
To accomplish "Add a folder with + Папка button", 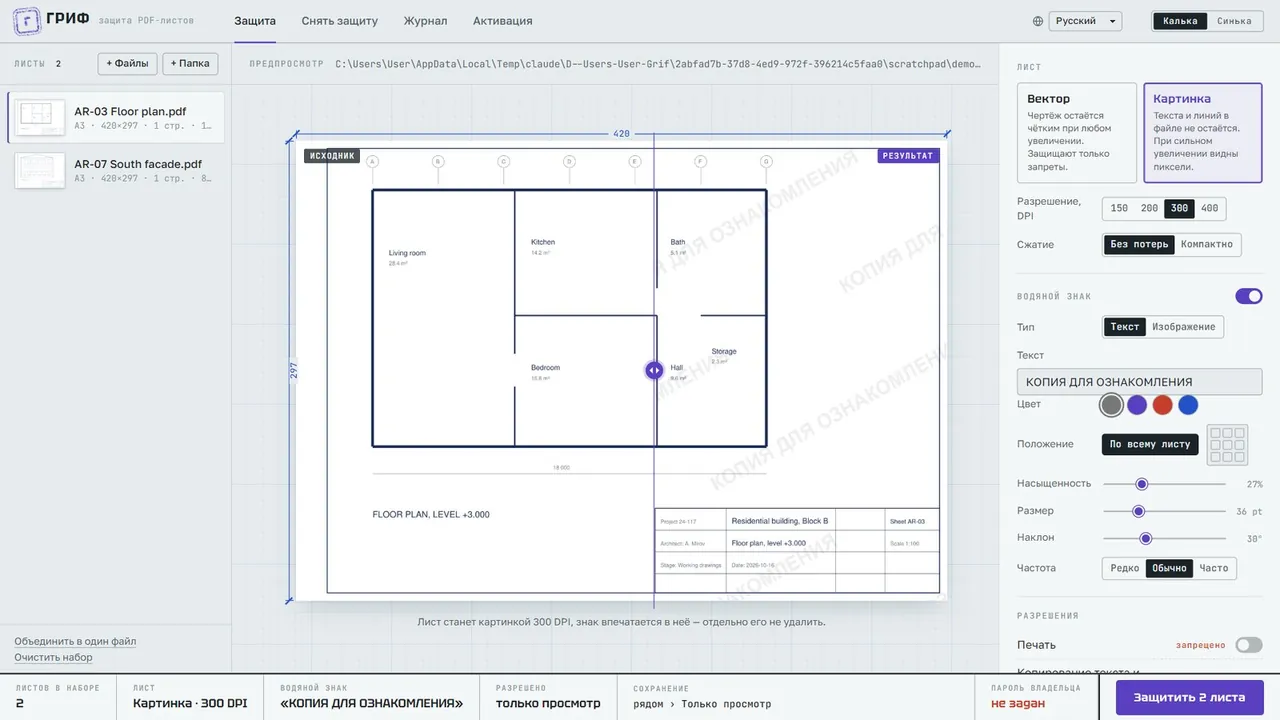I will click(190, 64).
